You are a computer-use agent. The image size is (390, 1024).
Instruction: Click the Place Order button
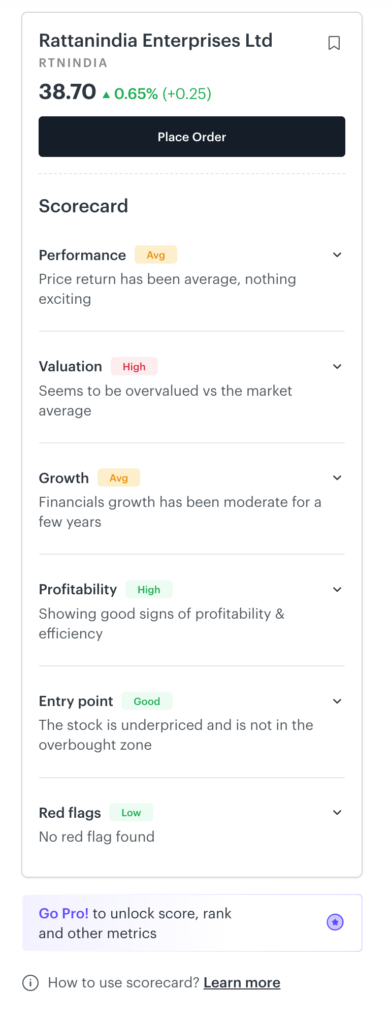(x=192, y=136)
